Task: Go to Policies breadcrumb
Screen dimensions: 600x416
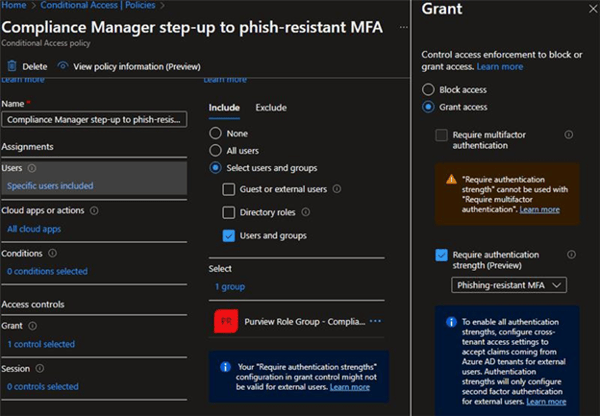Action: tap(140, 5)
